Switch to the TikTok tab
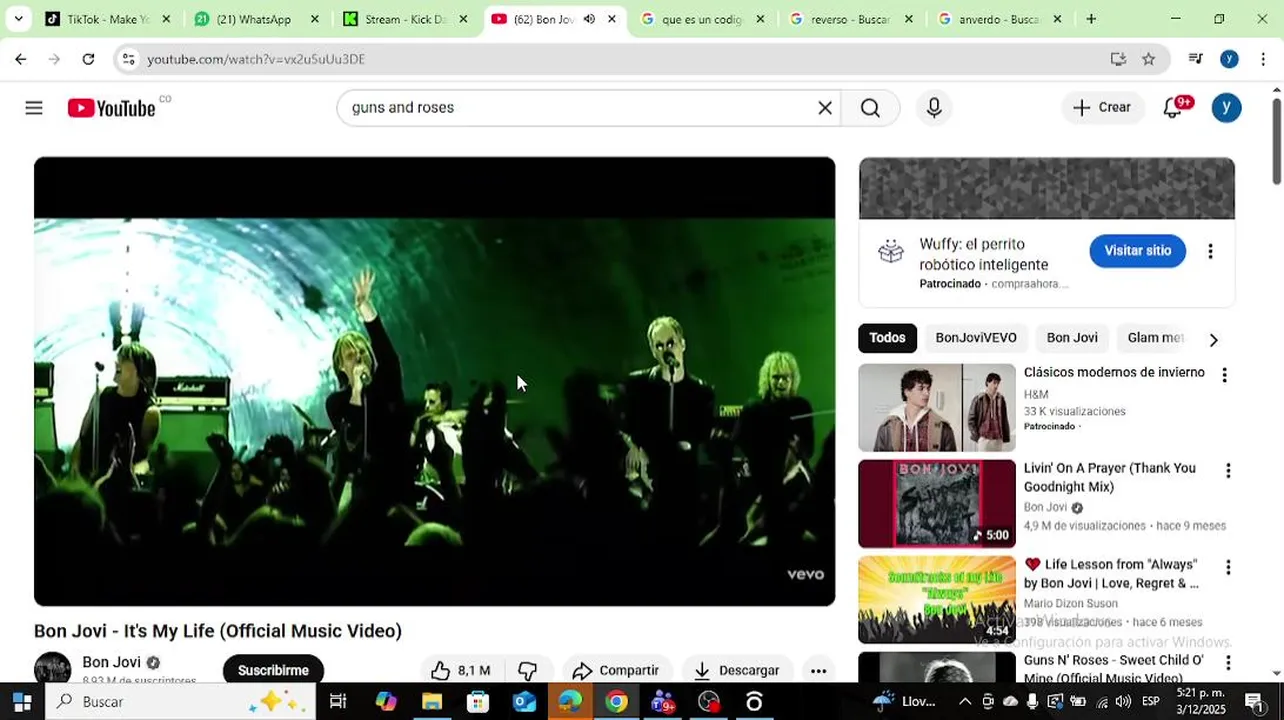This screenshot has height=720, width=1284. pos(108,19)
